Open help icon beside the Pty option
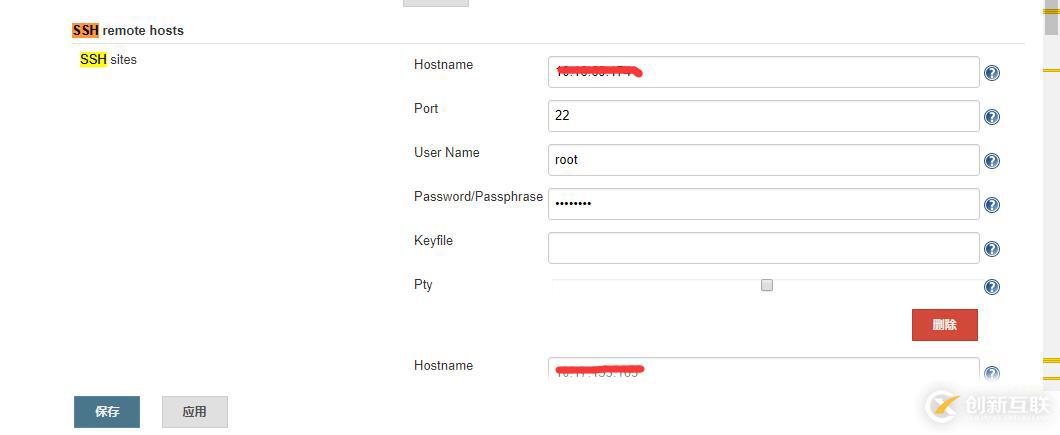Viewport: 1060px width, 435px height. 992,287
